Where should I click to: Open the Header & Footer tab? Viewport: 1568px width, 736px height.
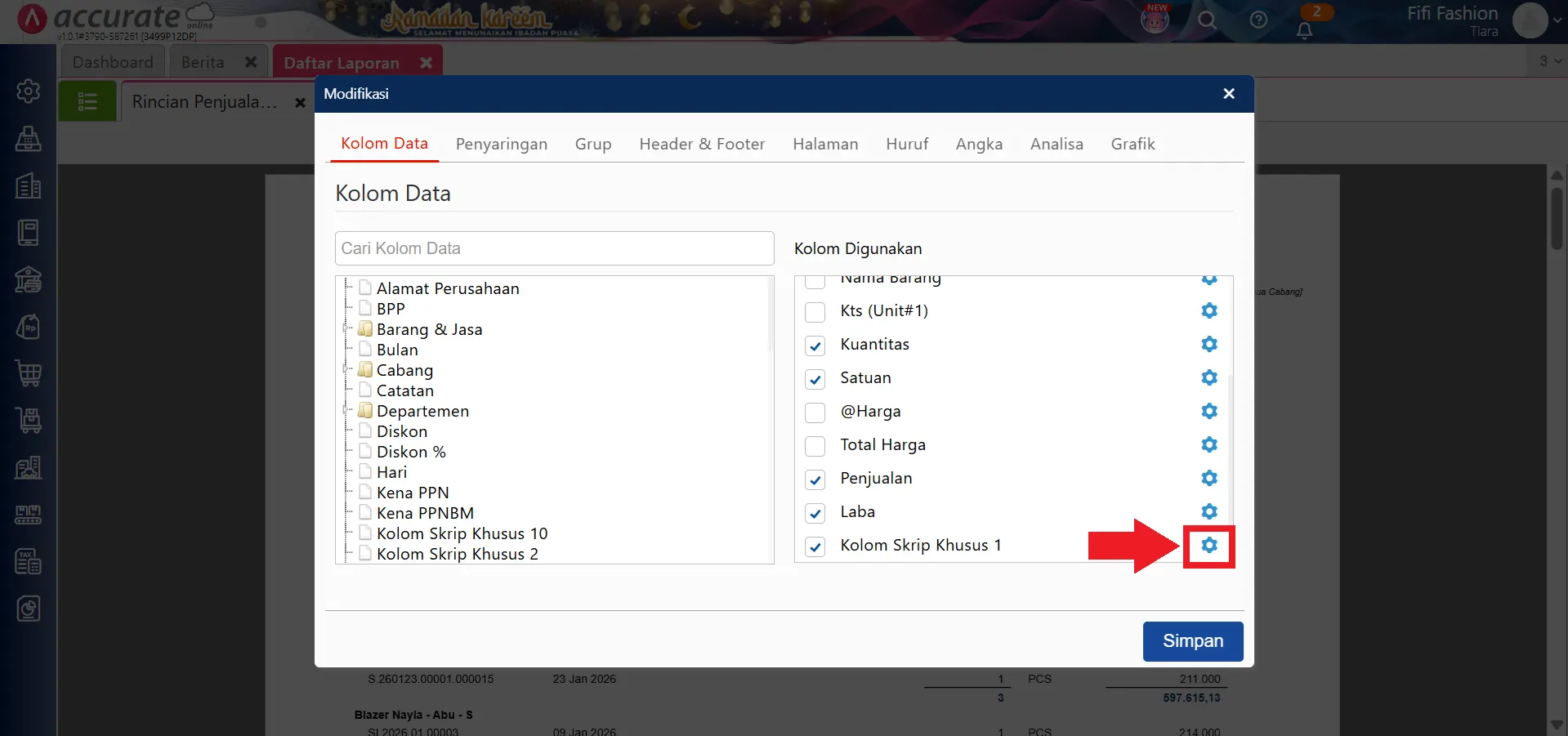click(701, 145)
